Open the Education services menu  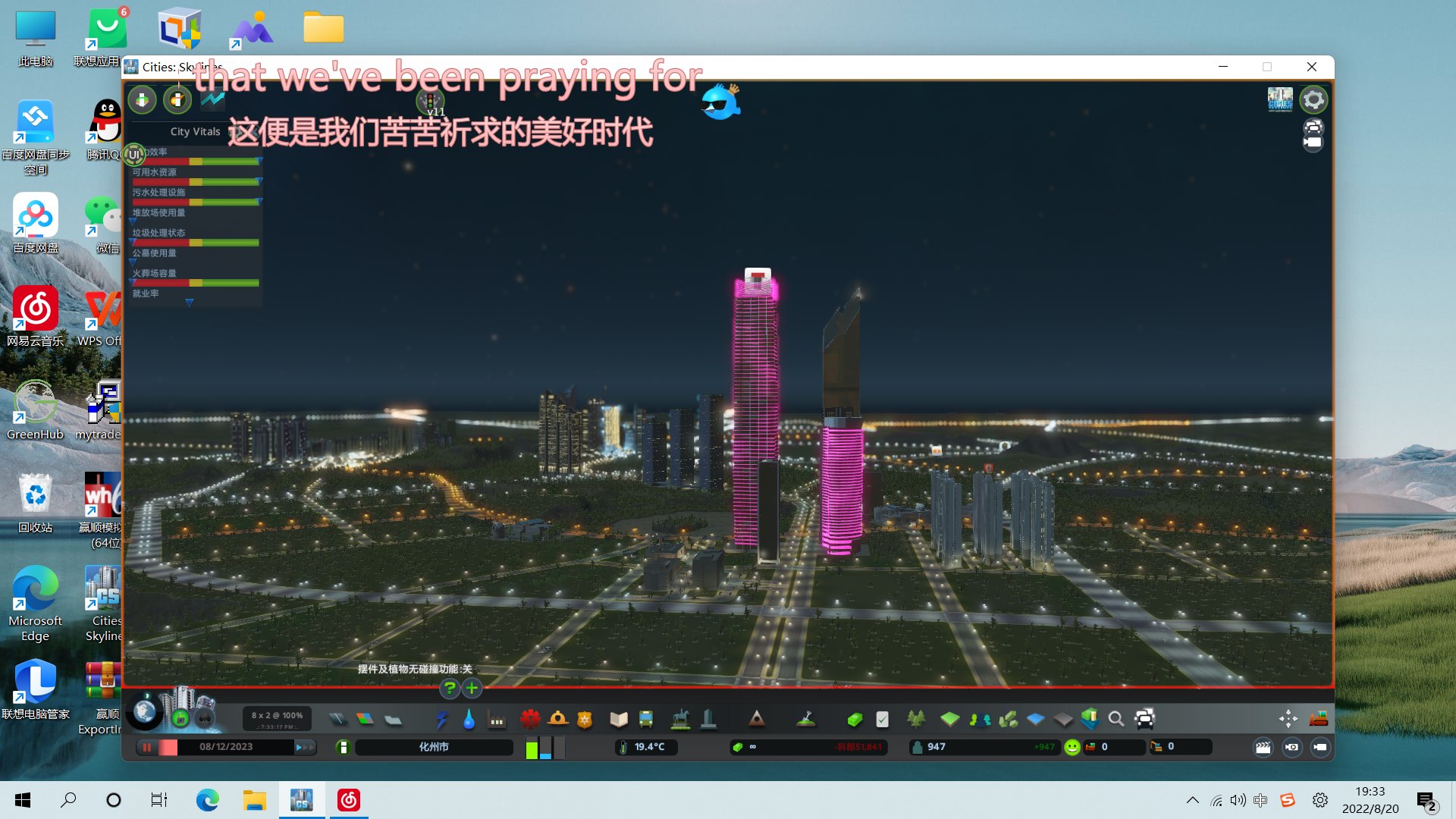point(619,719)
